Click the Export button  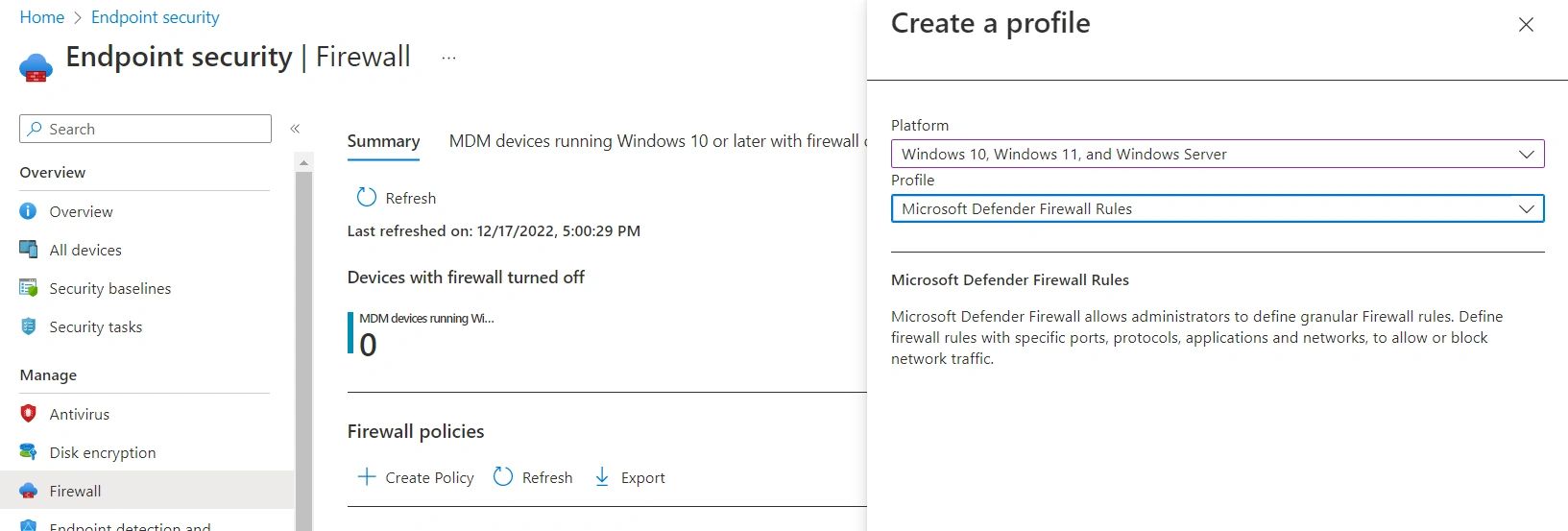point(630,477)
